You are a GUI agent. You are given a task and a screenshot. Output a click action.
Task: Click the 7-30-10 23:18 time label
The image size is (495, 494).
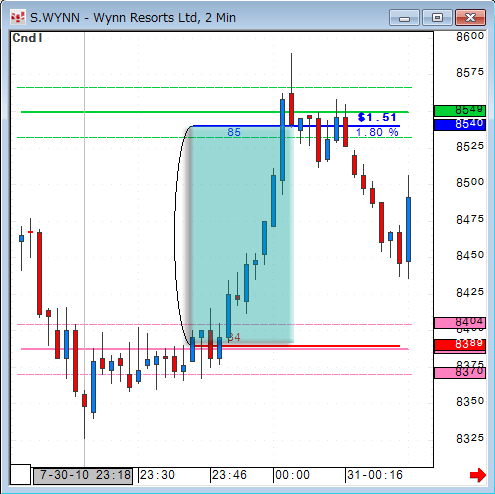(83, 476)
